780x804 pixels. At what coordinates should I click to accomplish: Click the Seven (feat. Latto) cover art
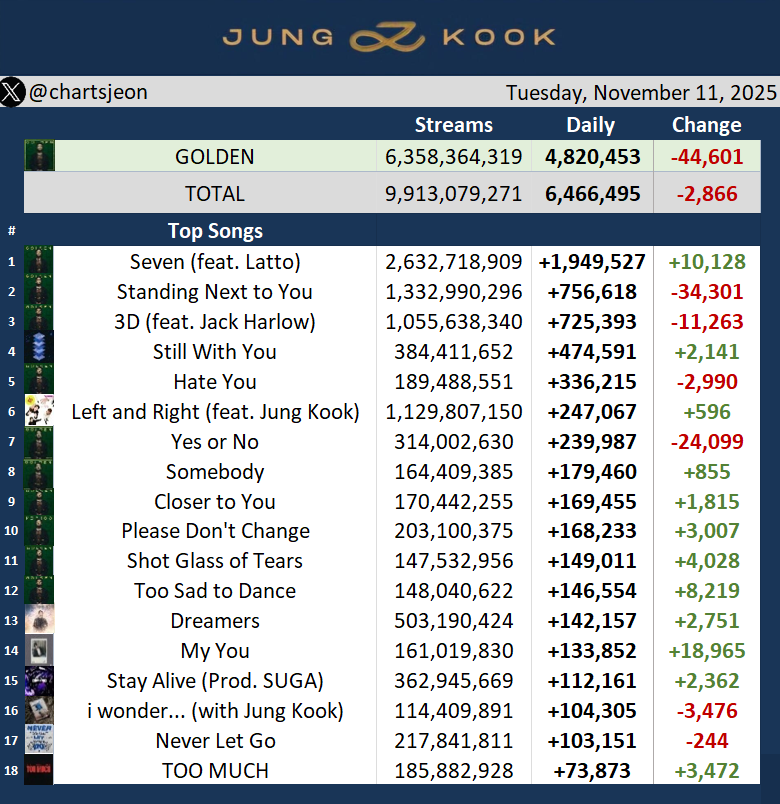[x=39, y=261]
